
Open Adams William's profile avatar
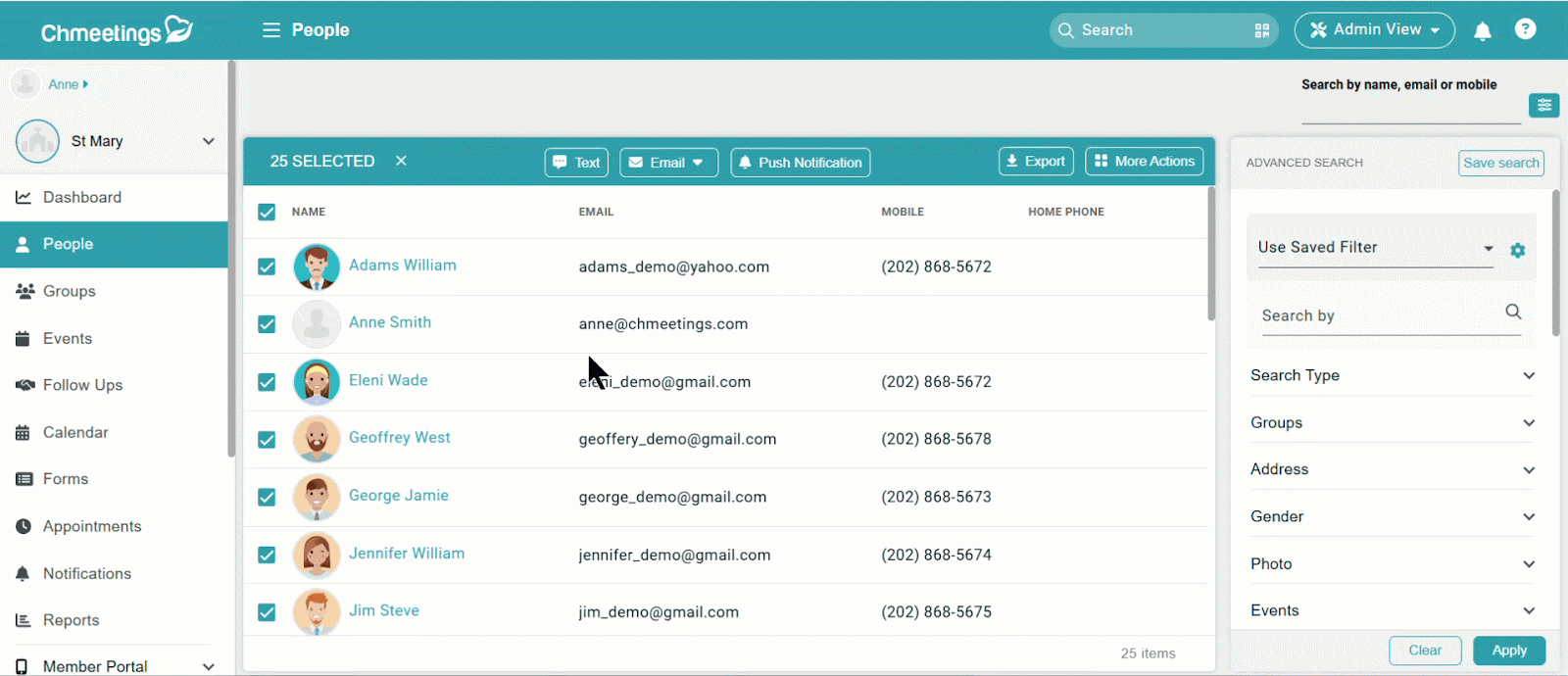pos(317,266)
